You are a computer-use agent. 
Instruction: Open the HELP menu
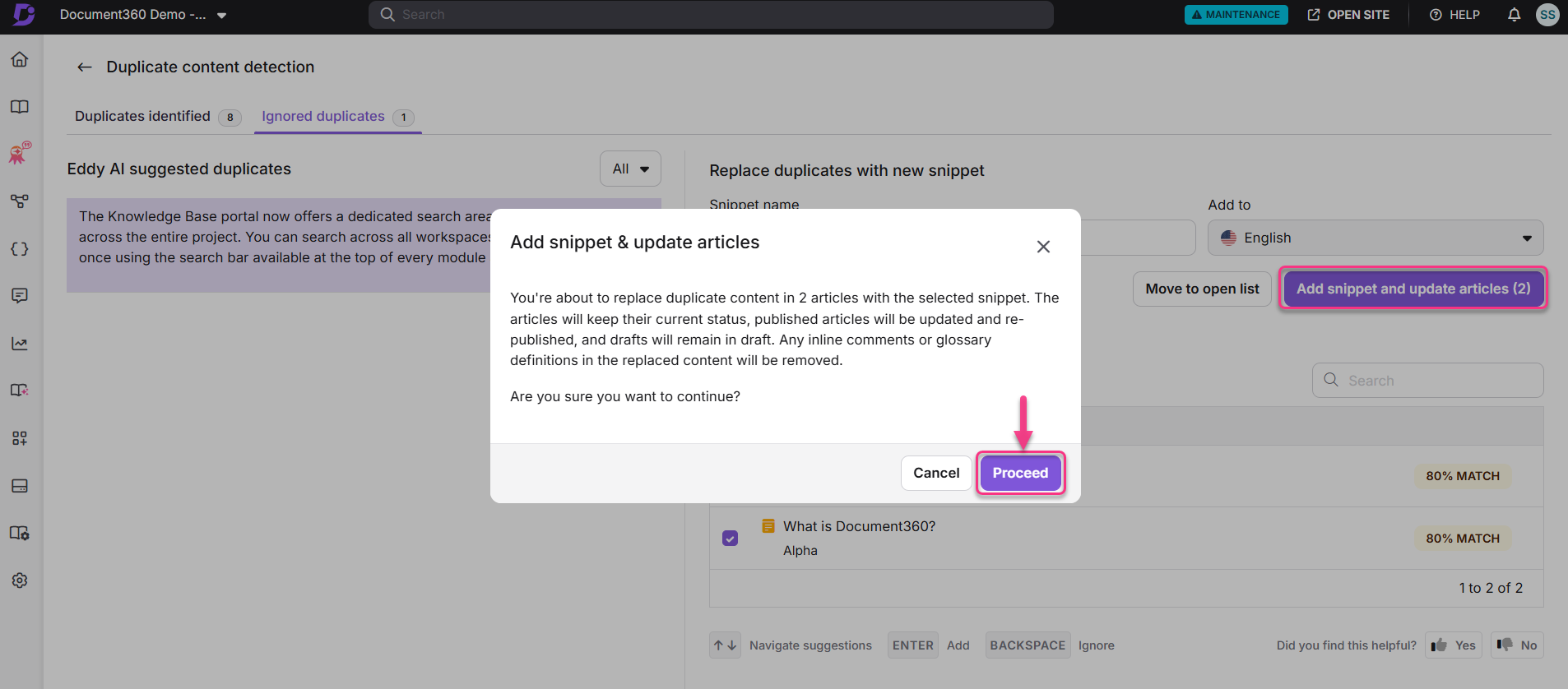point(1454,15)
